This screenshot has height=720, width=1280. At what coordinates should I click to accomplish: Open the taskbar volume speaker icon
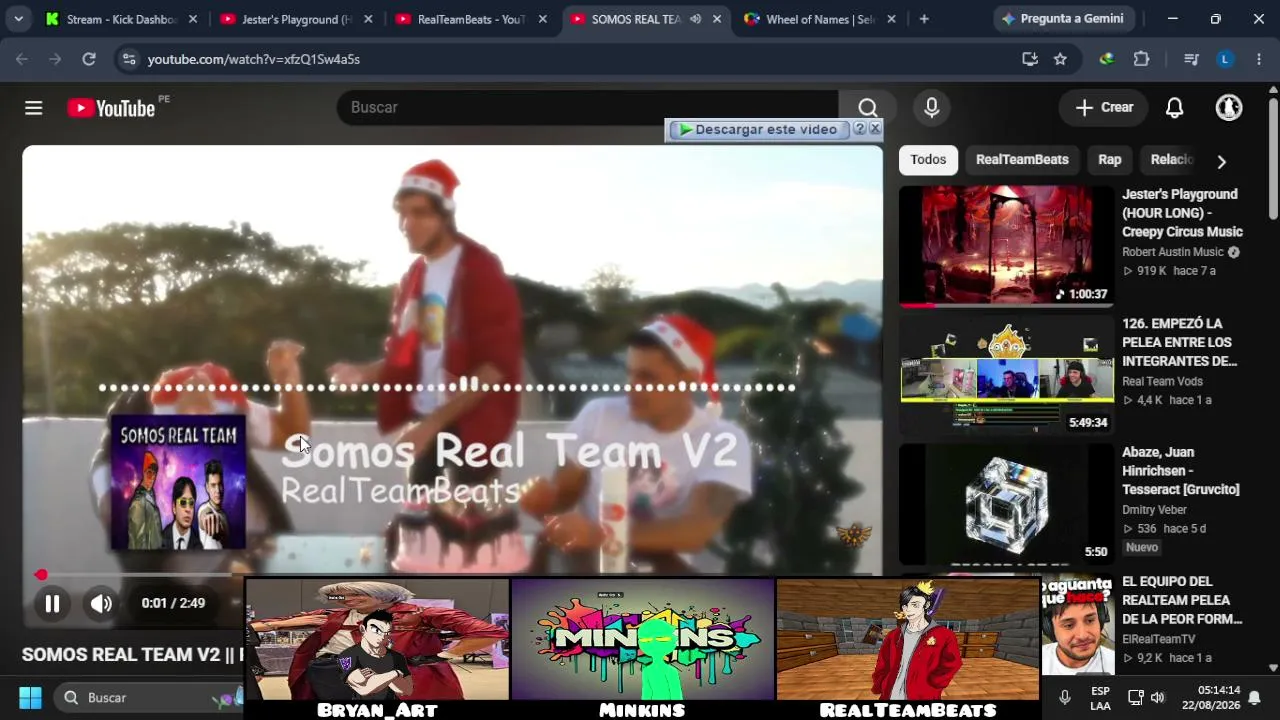(x=1158, y=698)
